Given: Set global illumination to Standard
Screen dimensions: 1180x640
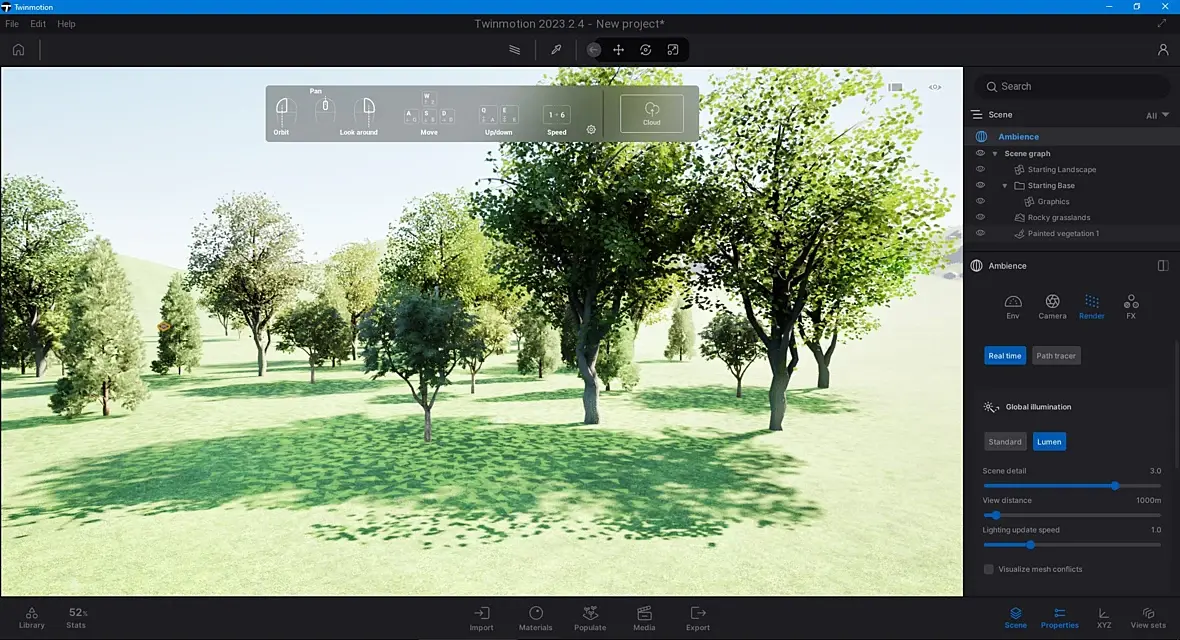Looking at the screenshot, I should [x=1005, y=442].
